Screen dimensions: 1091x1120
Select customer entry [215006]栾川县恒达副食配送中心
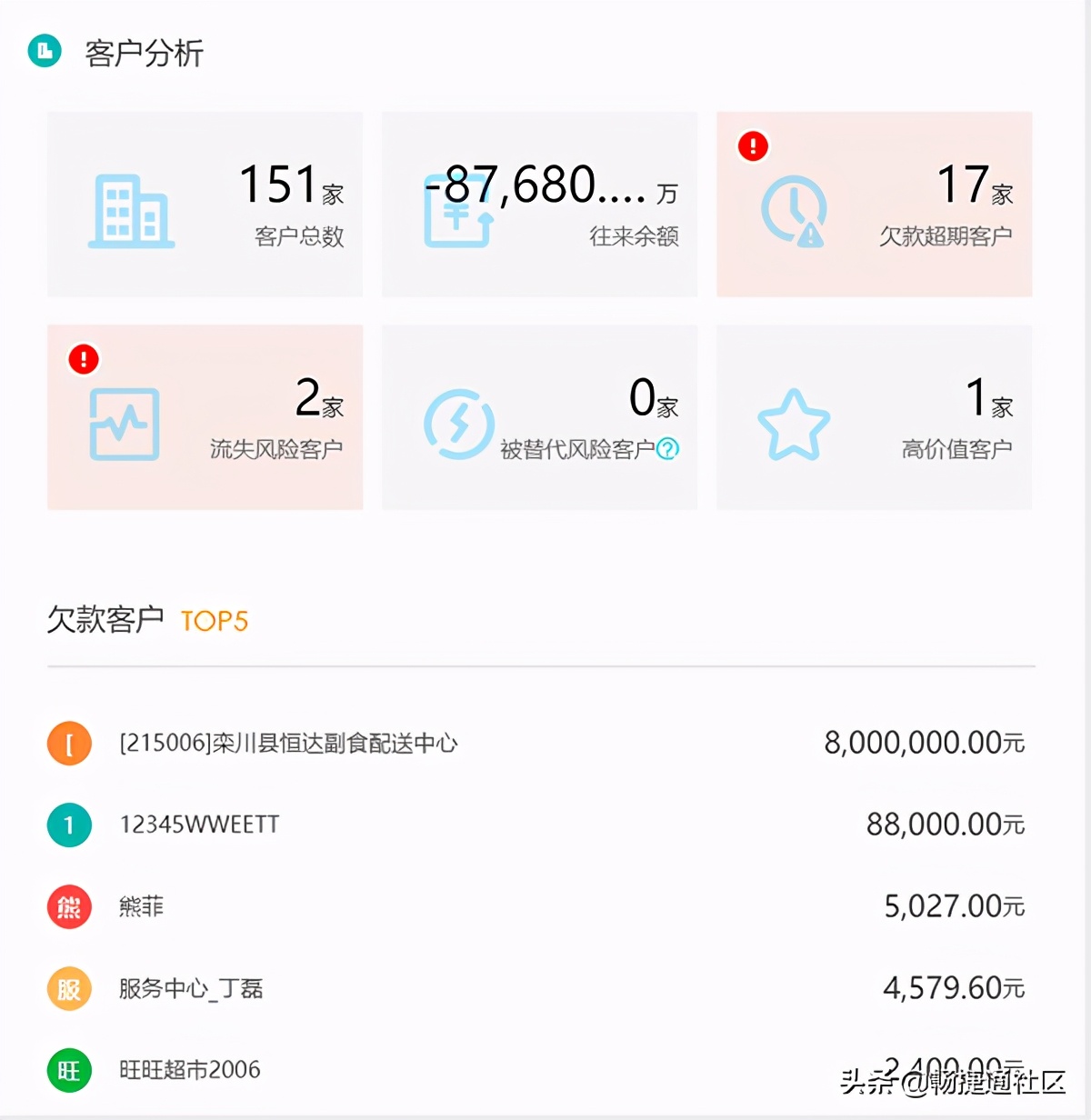tap(289, 743)
